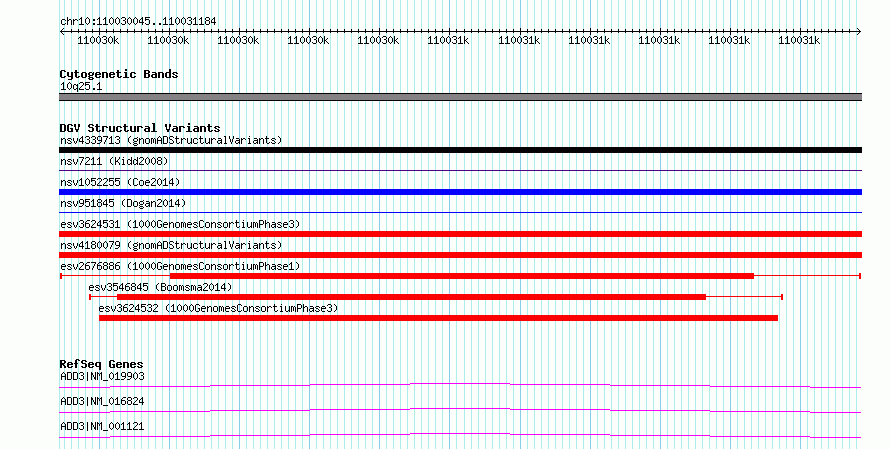Screen dimensions: 890x449
Task: Select the thick blue nsv1052255 bar
Action: [x=460, y=192]
